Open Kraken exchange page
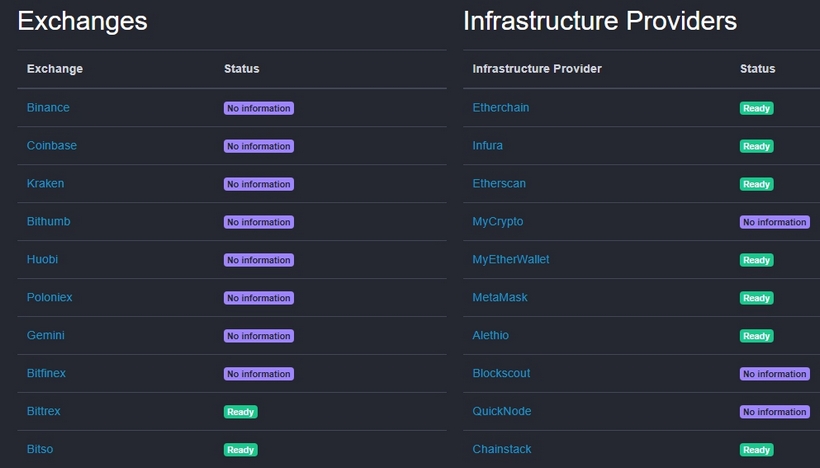 [x=45, y=184]
